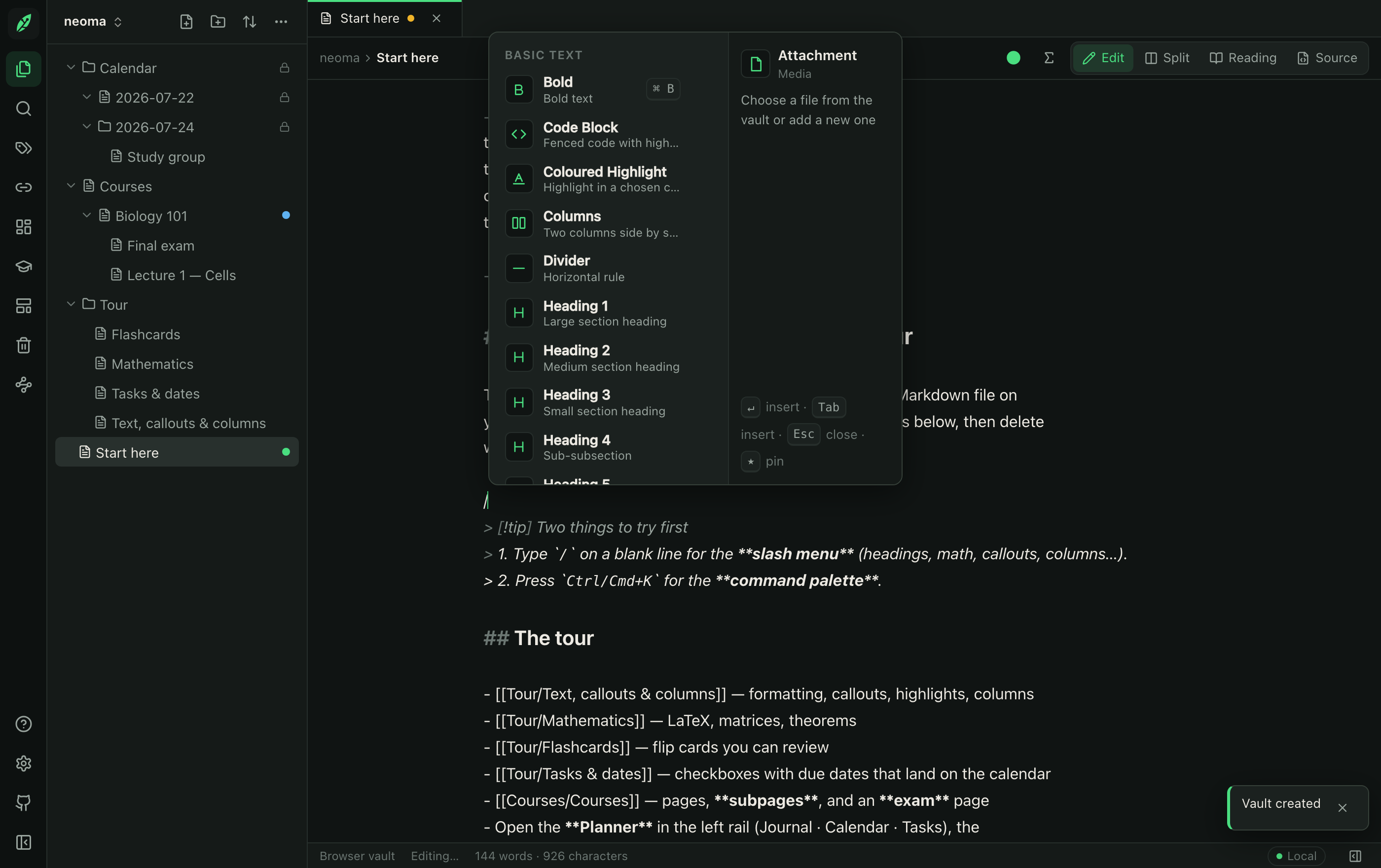Open the files panel in left rail
Viewport: 1381px width, 868px height.
[x=24, y=69]
